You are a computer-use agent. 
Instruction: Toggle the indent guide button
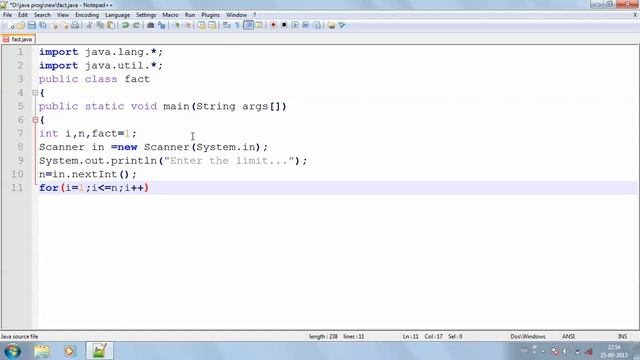pos(249,25)
